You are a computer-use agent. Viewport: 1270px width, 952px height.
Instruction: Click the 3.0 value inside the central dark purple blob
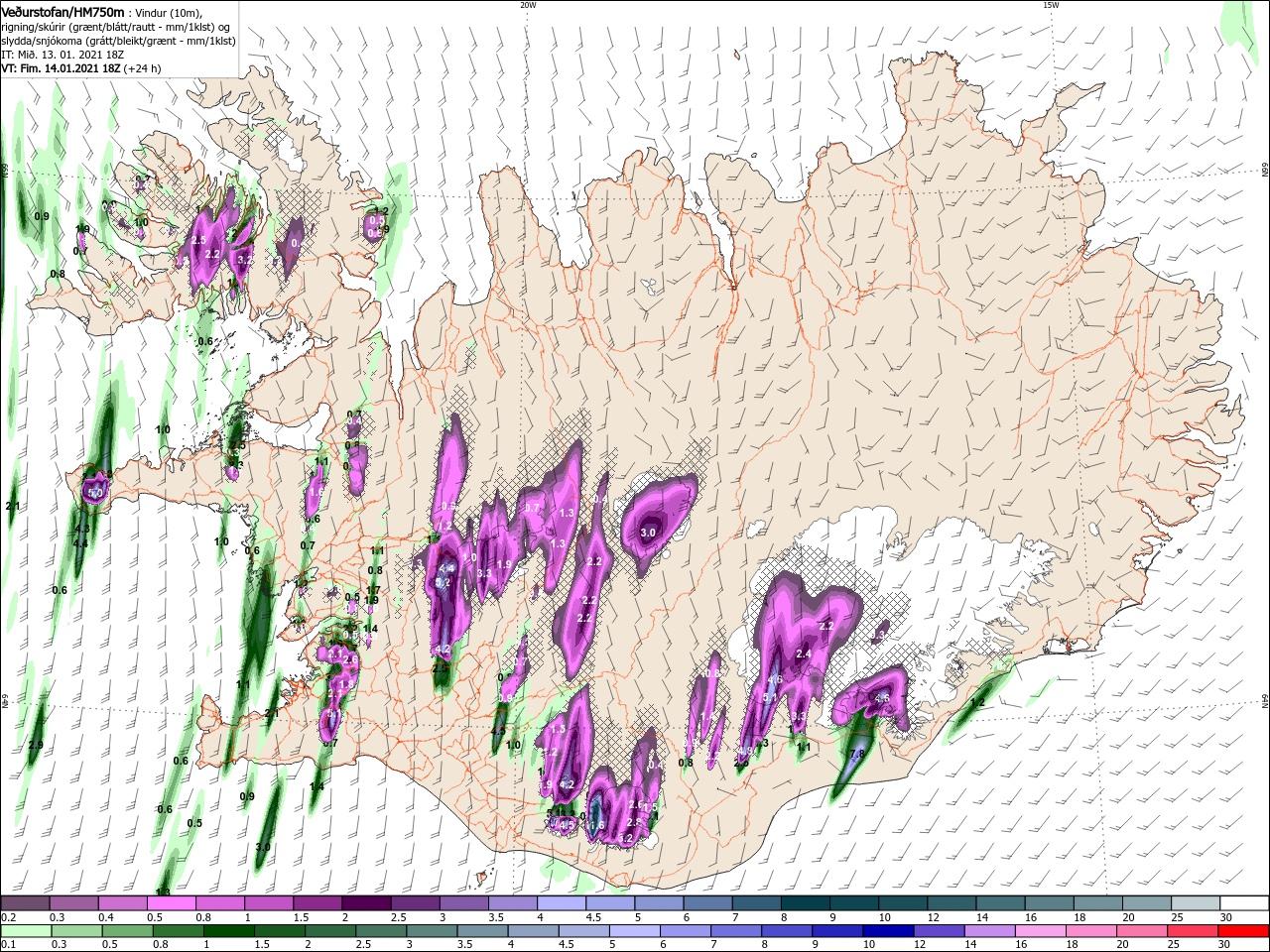click(x=648, y=533)
